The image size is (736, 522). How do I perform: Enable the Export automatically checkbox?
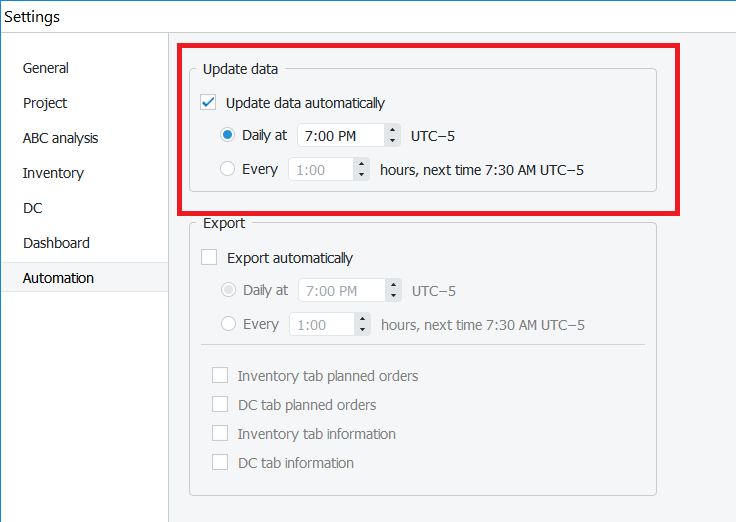point(209,257)
